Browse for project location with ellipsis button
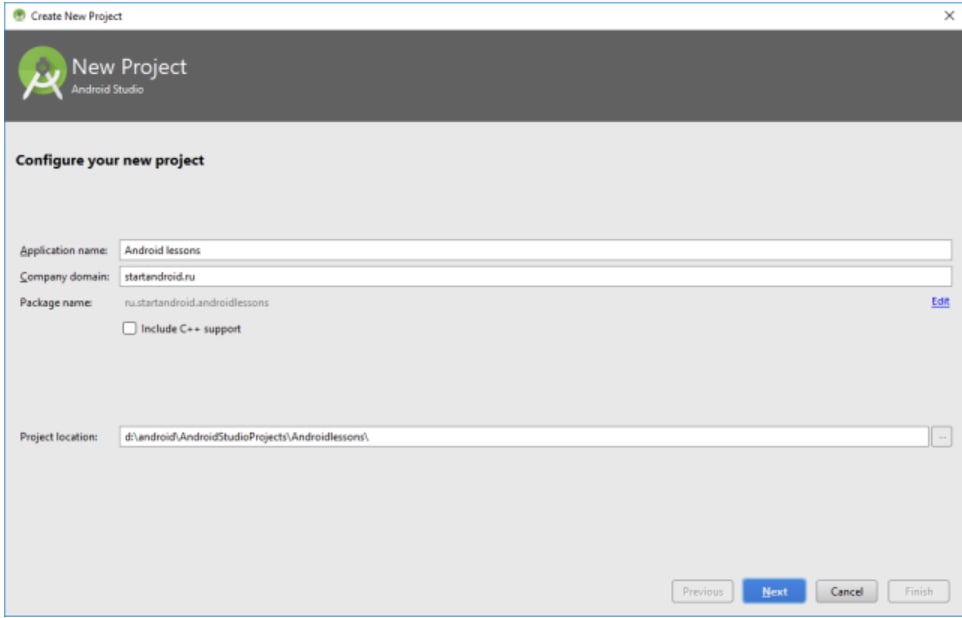The width and height of the screenshot is (962, 618). [x=942, y=437]
